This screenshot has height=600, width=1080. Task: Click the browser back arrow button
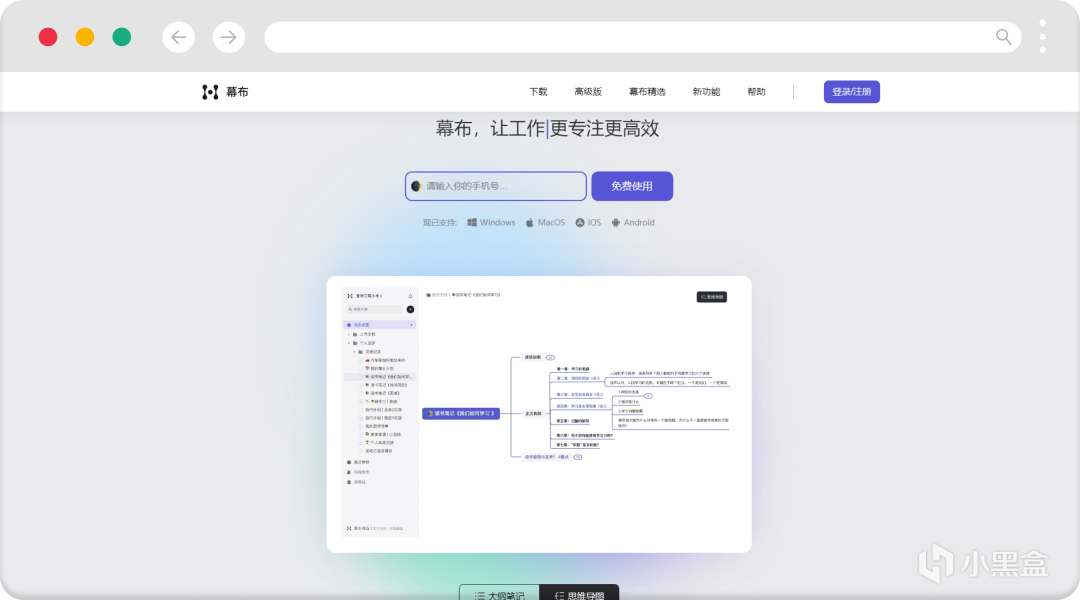(x=178, y=37)
